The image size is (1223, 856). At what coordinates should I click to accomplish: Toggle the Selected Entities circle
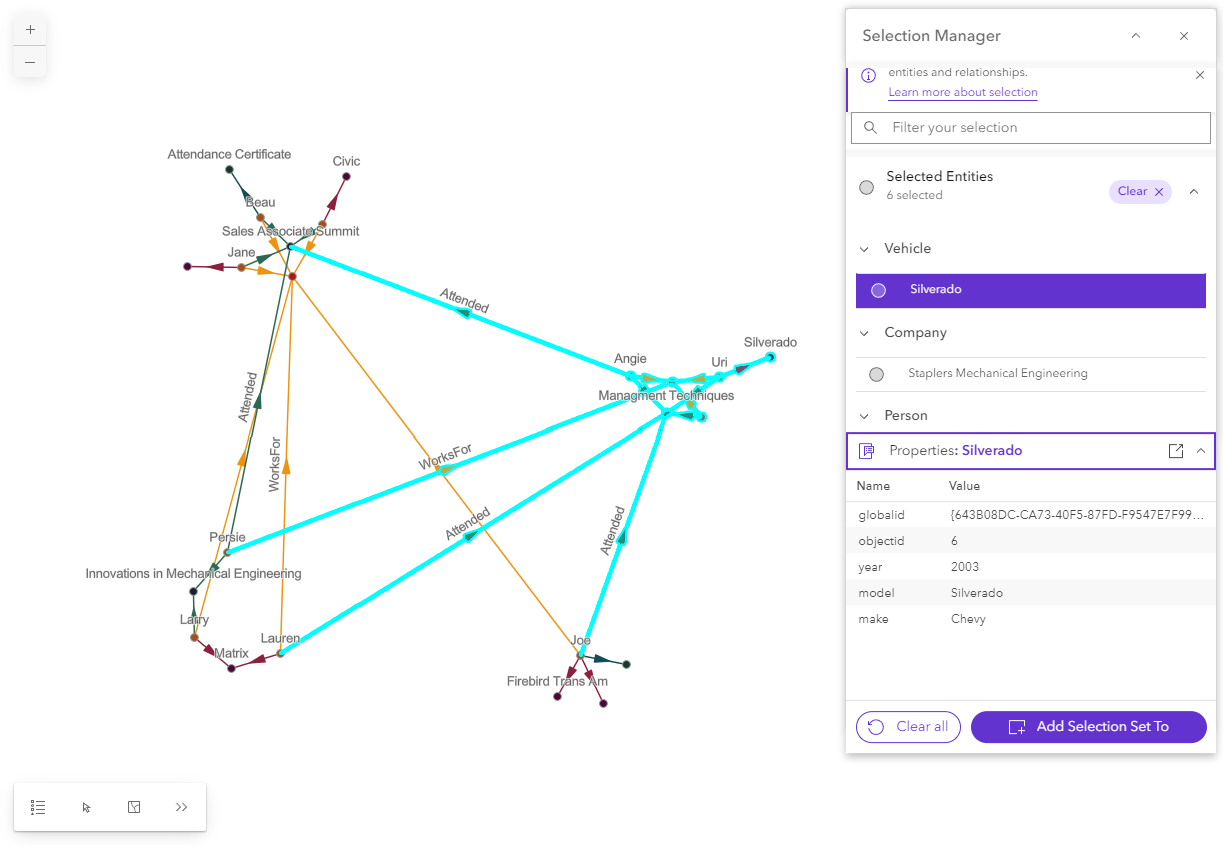(867, 188)
